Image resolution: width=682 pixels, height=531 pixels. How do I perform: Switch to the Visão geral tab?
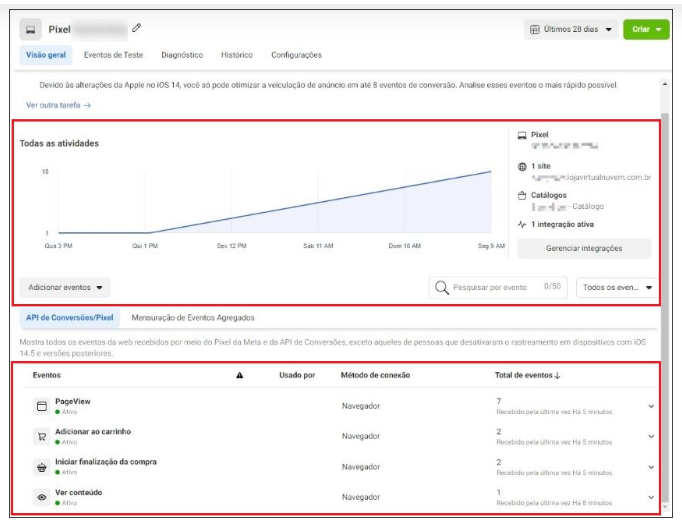[x=46, y=55]
